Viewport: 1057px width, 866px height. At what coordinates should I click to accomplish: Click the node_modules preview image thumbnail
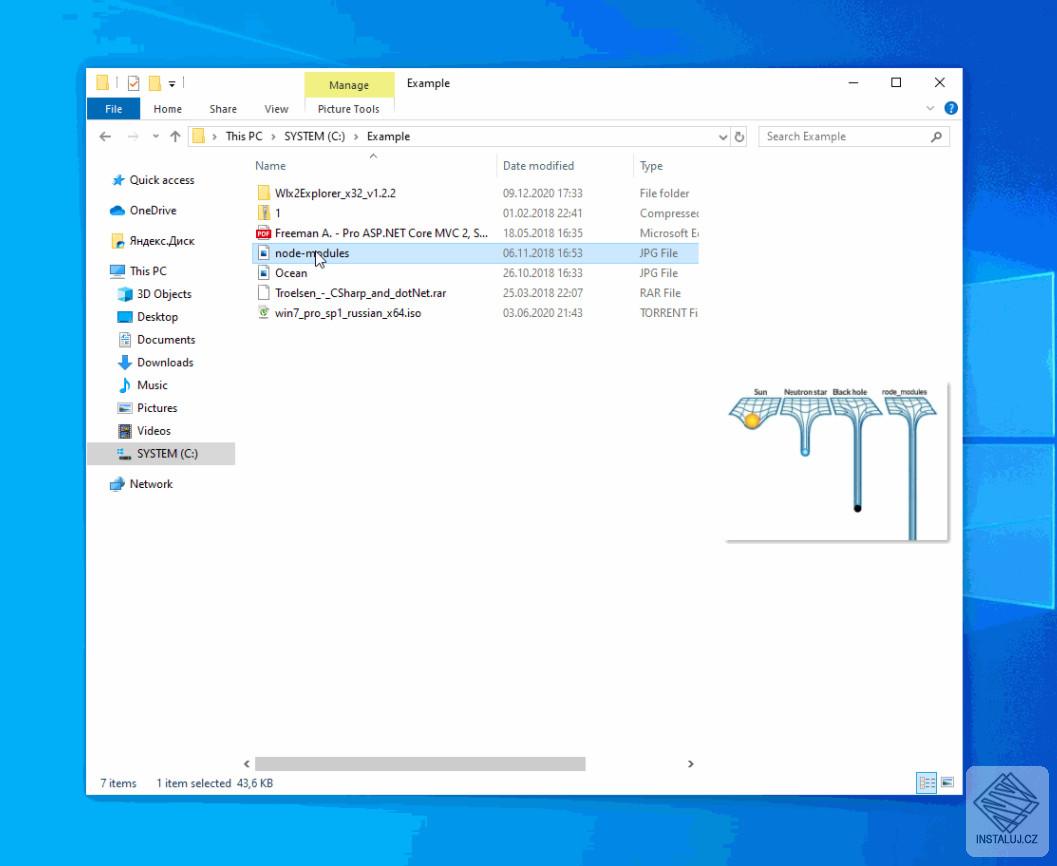pos(836,462)
